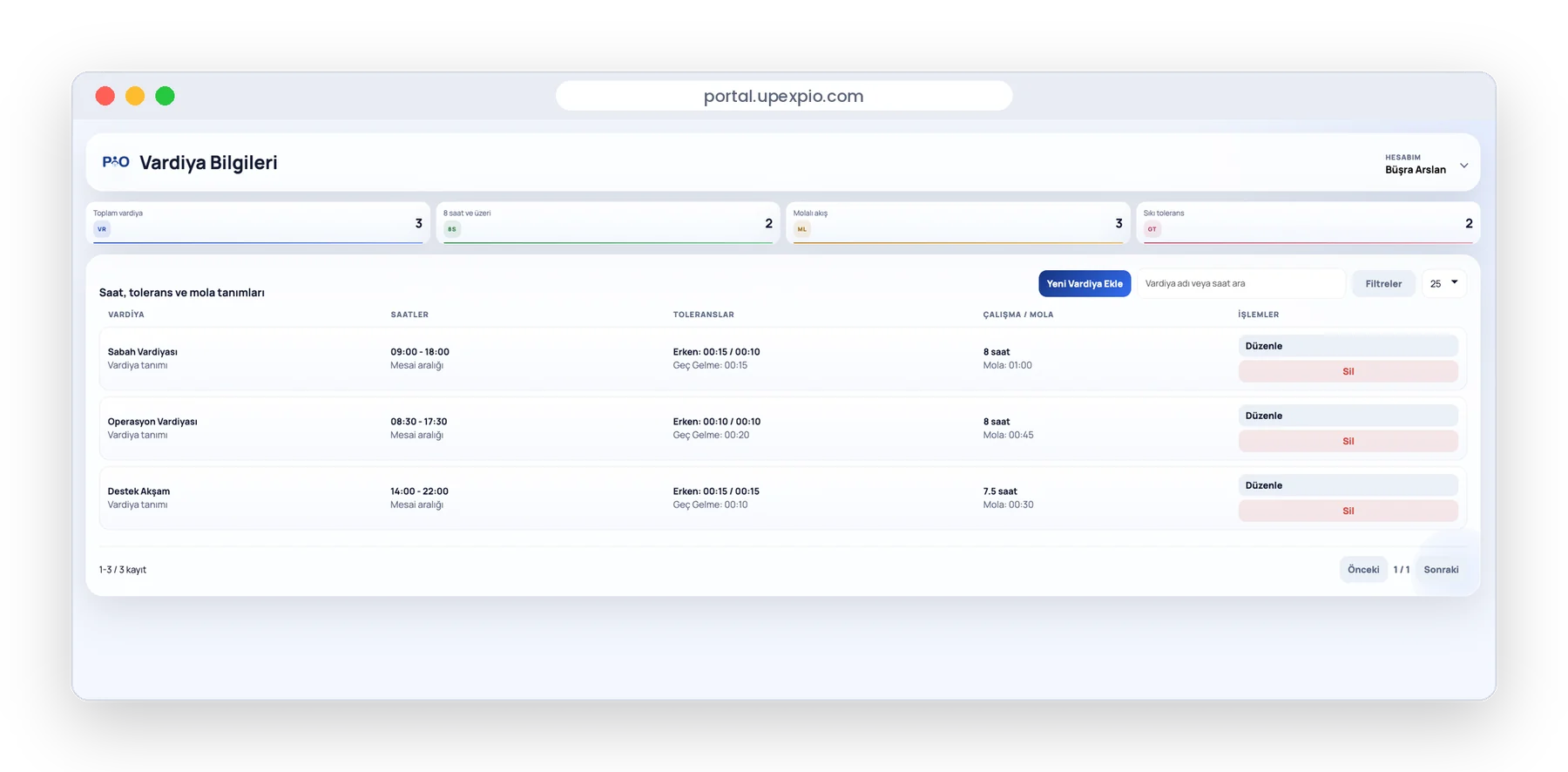This screenshot has height=772, width=1568.
Task: Click the 8S badge icon in 8 saat ve üzeri card
Action: 452,229
